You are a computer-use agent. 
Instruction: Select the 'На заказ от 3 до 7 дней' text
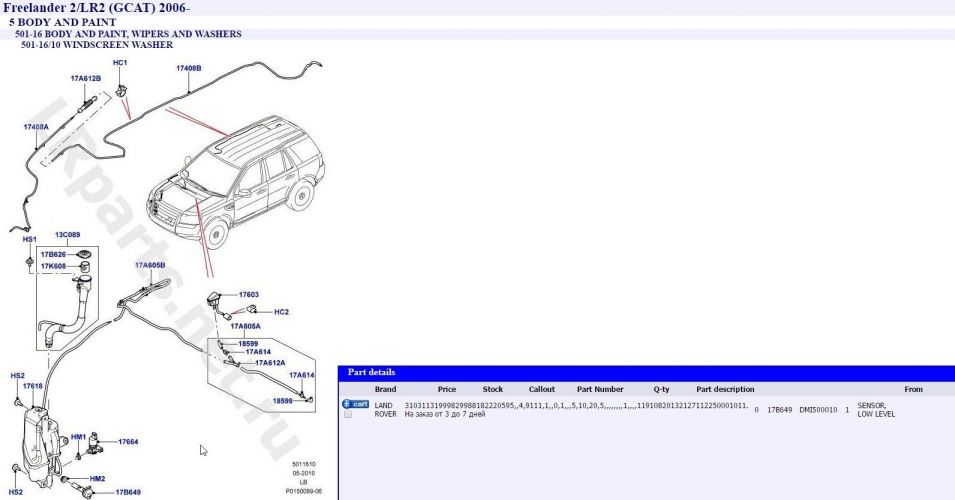tap(445, 414)
